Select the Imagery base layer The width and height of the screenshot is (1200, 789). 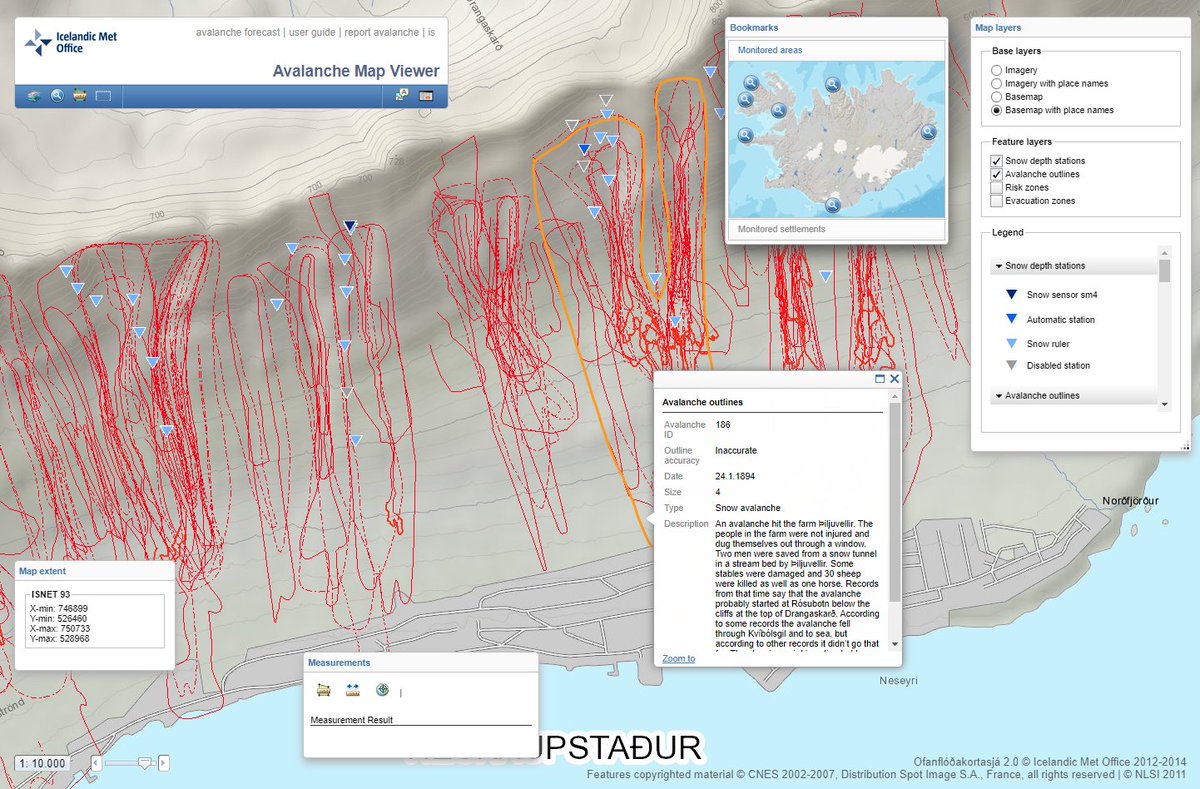997,69
